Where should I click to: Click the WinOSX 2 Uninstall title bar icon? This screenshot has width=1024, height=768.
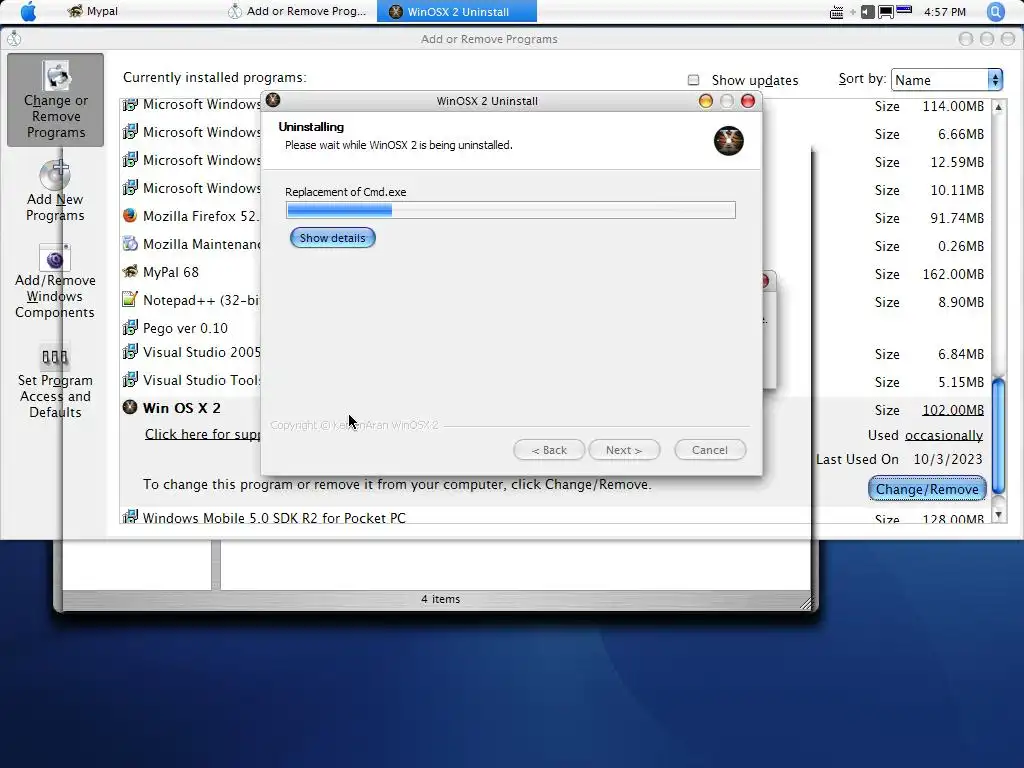tap(273, 100)
